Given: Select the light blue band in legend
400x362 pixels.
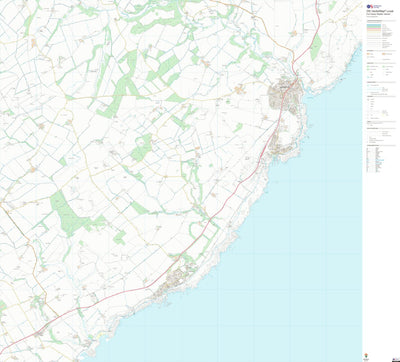Looking at the screenshot, I should tap(374, 25).
